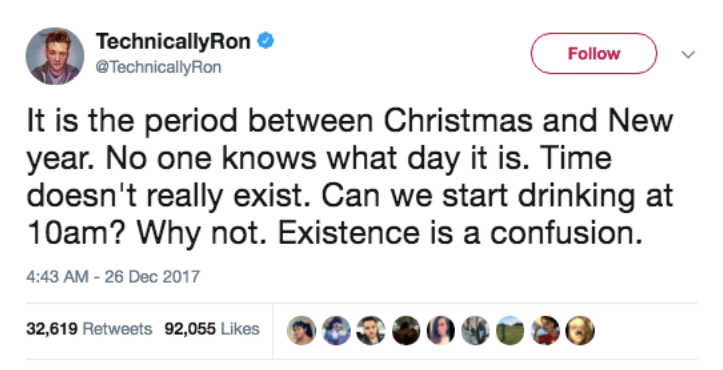Image resolution: width=723 pixels, height=370 pixels.
Task: Select the bearded man selfie liker avatar
Action: click(x=371, y=330)
